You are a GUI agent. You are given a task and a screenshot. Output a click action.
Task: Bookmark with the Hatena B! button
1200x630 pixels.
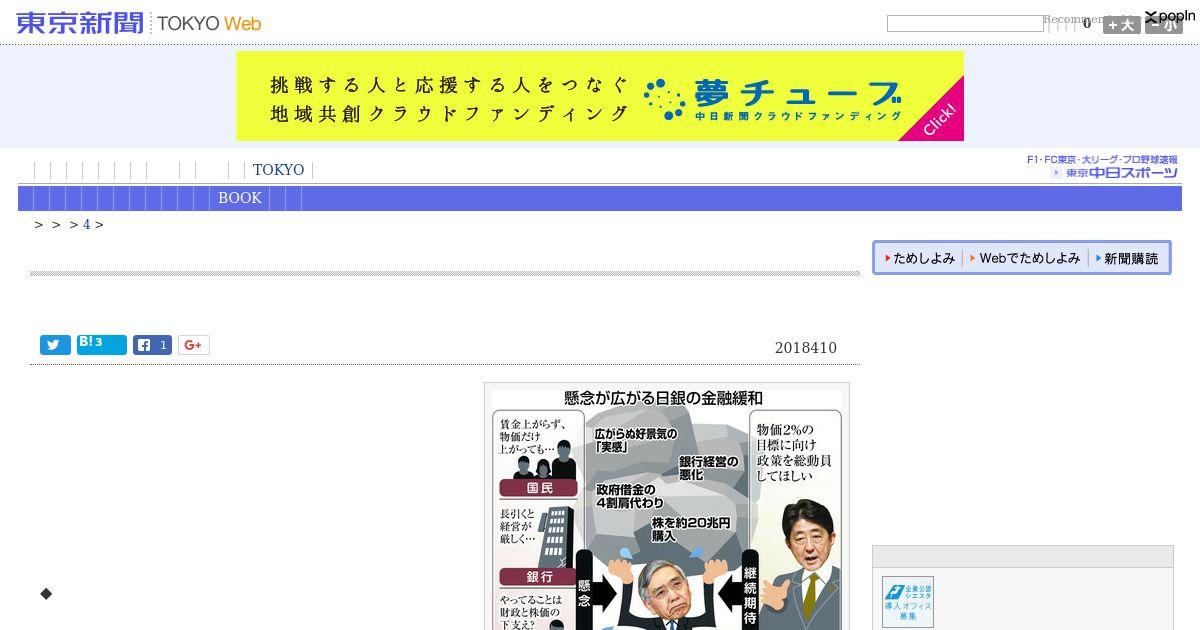[x=102, y=345]
